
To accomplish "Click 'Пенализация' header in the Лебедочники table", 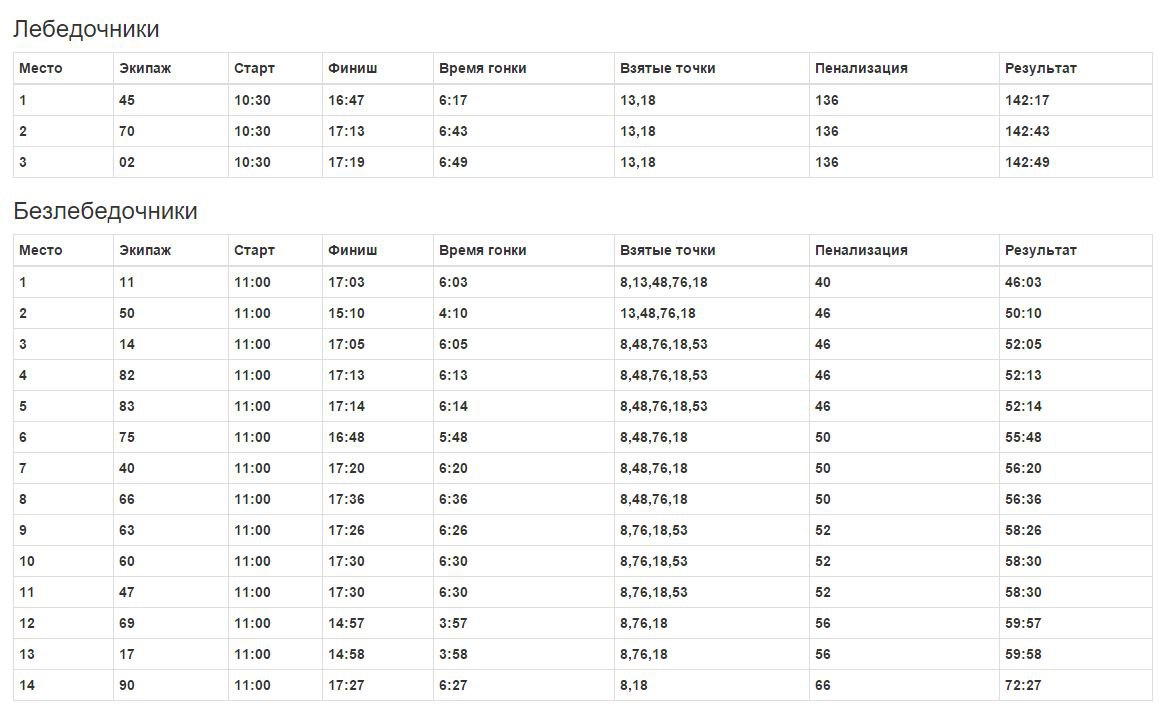I will 861,68.
